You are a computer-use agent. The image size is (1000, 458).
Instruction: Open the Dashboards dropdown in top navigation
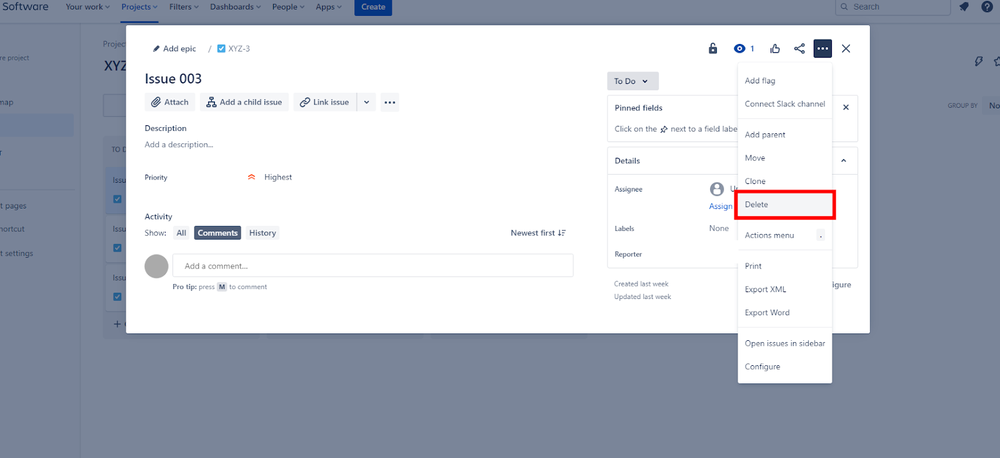tap(235, 7)
